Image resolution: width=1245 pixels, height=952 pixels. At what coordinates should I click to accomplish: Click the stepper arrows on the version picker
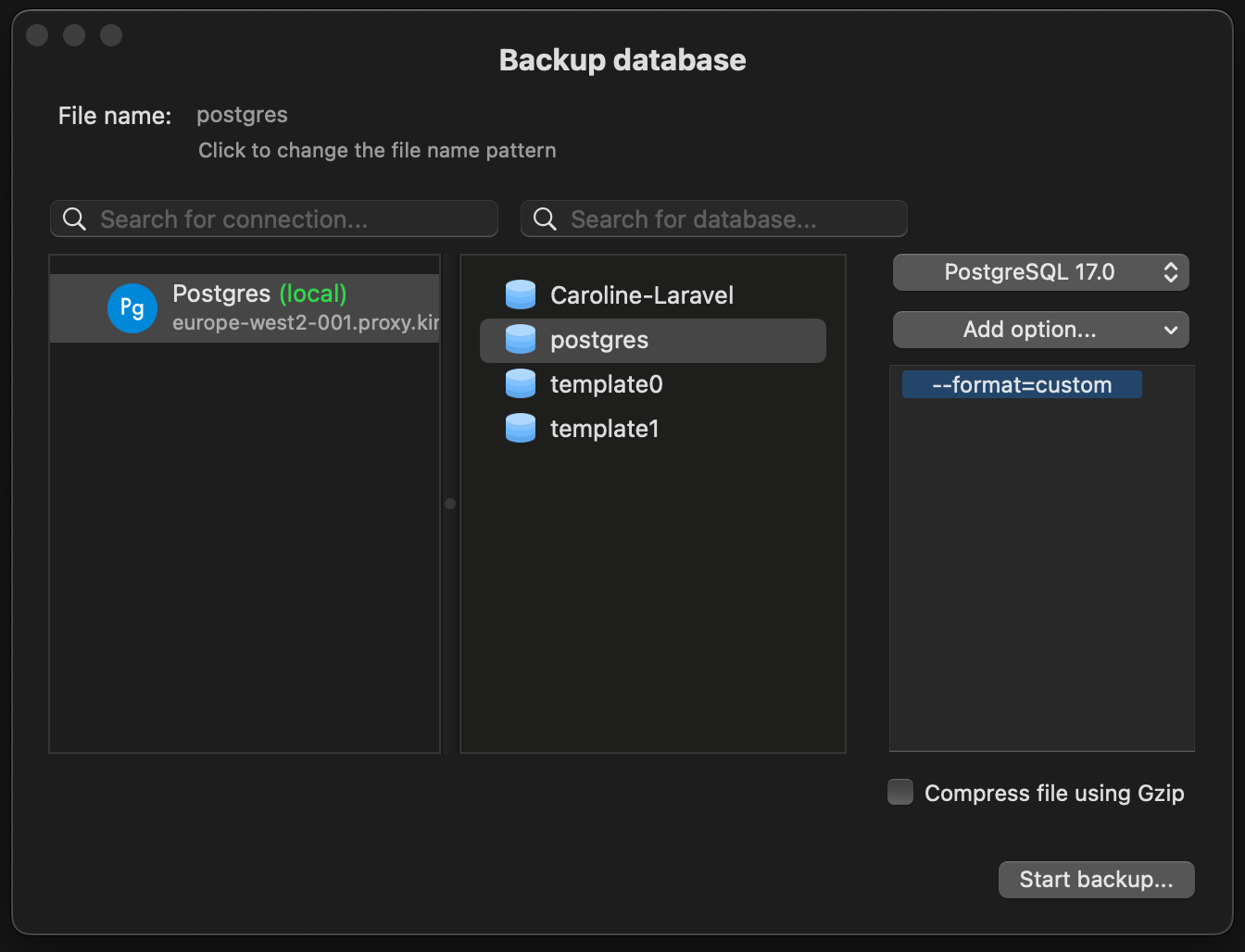[1173, 271]
